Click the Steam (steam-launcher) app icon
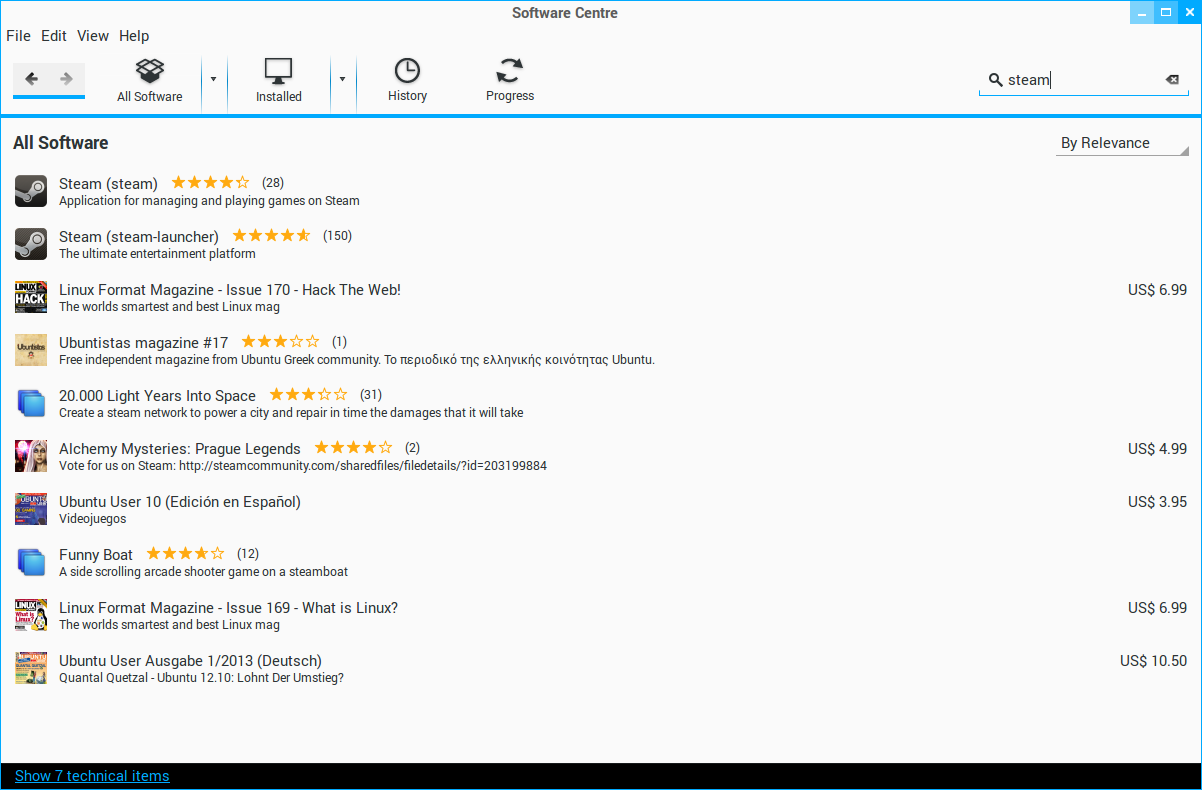The width and height of the screenshot is (1202, 790). (x=31, y=244)
